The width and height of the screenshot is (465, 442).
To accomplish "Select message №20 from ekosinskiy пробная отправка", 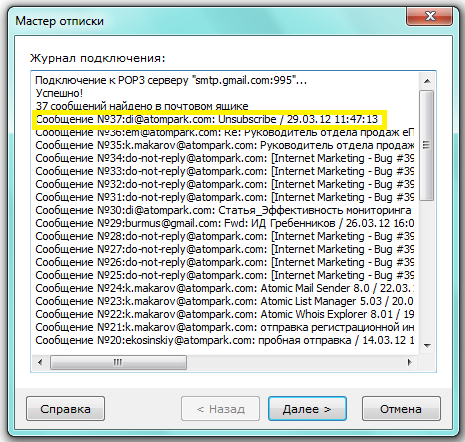I will point(225,340).
